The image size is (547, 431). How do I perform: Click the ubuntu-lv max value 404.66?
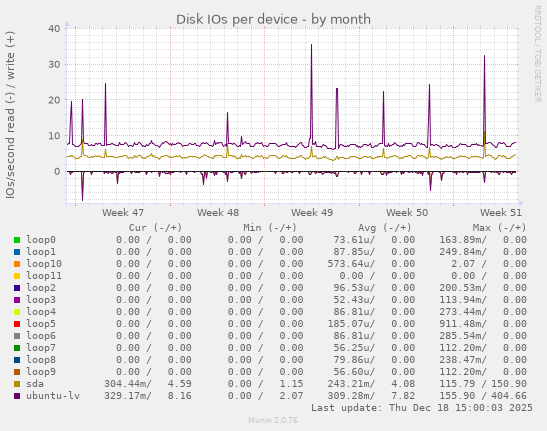pos(509,395)
